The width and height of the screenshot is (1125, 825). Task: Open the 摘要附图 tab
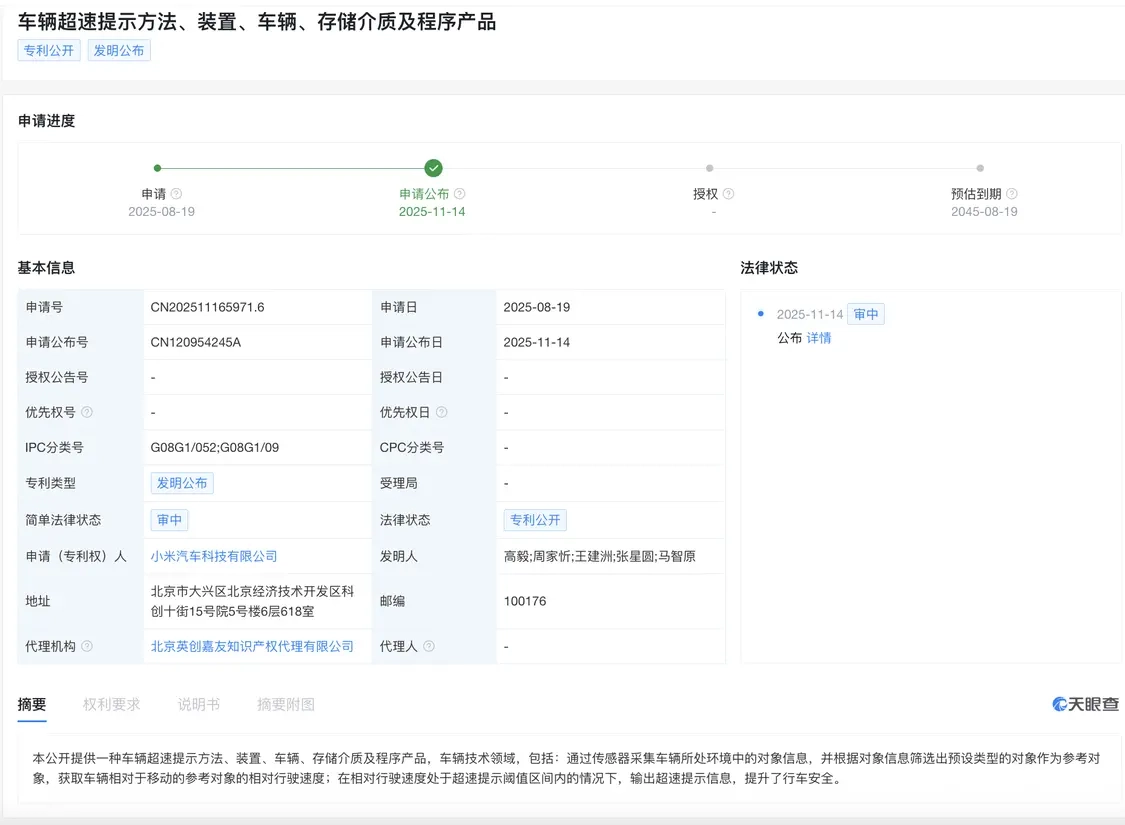pyautogui.click(x=285, y=704)
